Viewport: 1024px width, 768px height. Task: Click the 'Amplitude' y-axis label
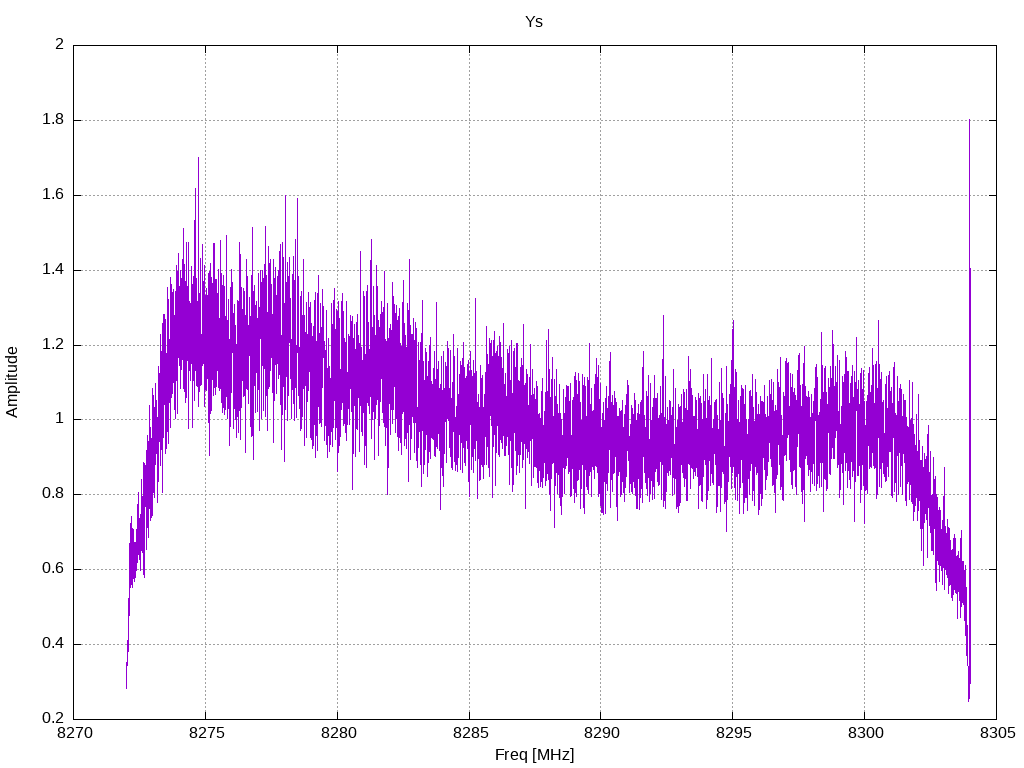coord(12,382)
